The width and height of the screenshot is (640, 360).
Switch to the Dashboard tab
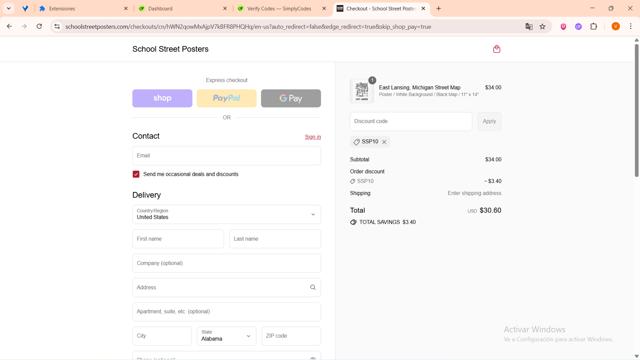tap(180, 9)
